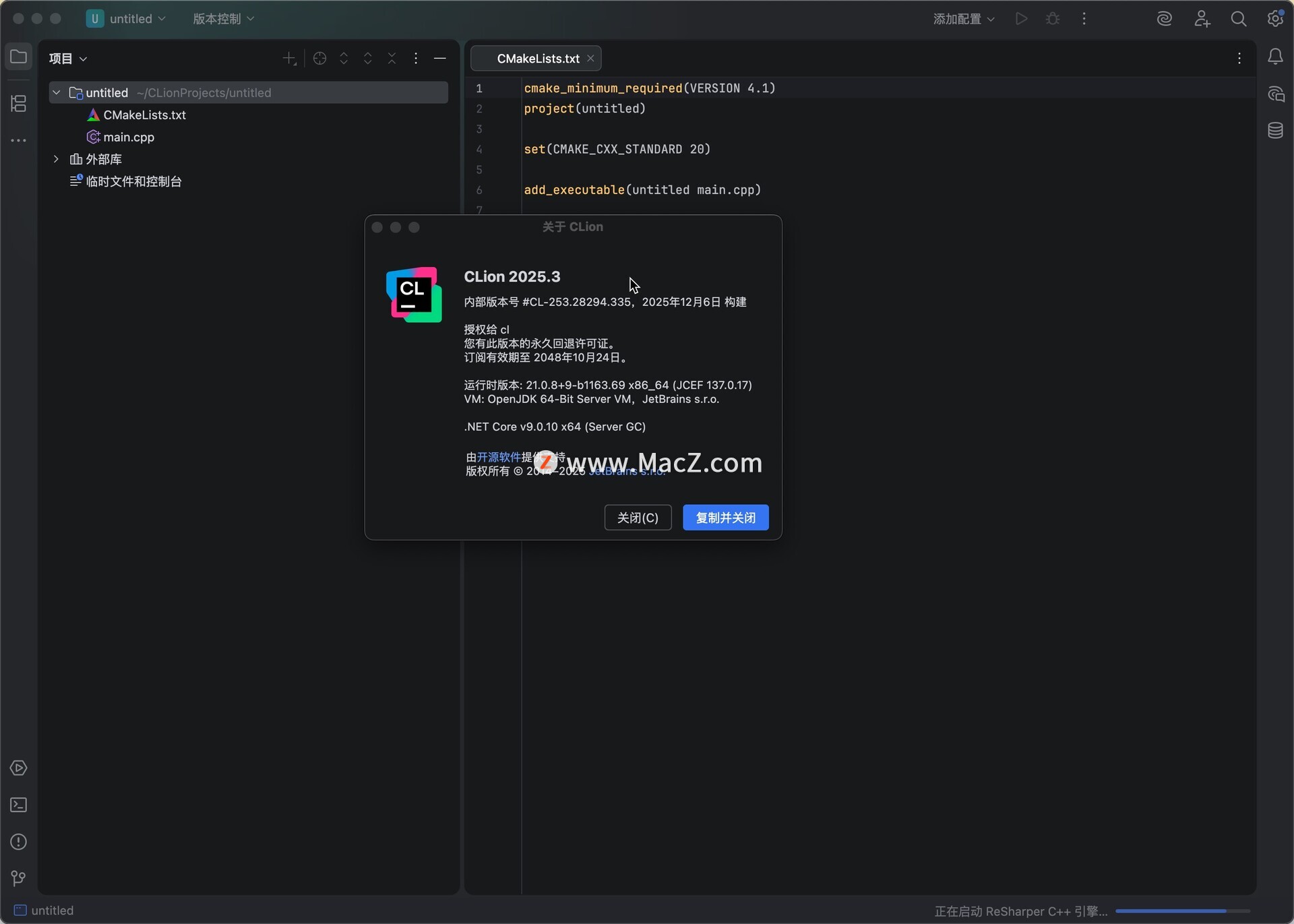Expand the 外部库 tree node
1294x924 pixels.
click(57, 159)
